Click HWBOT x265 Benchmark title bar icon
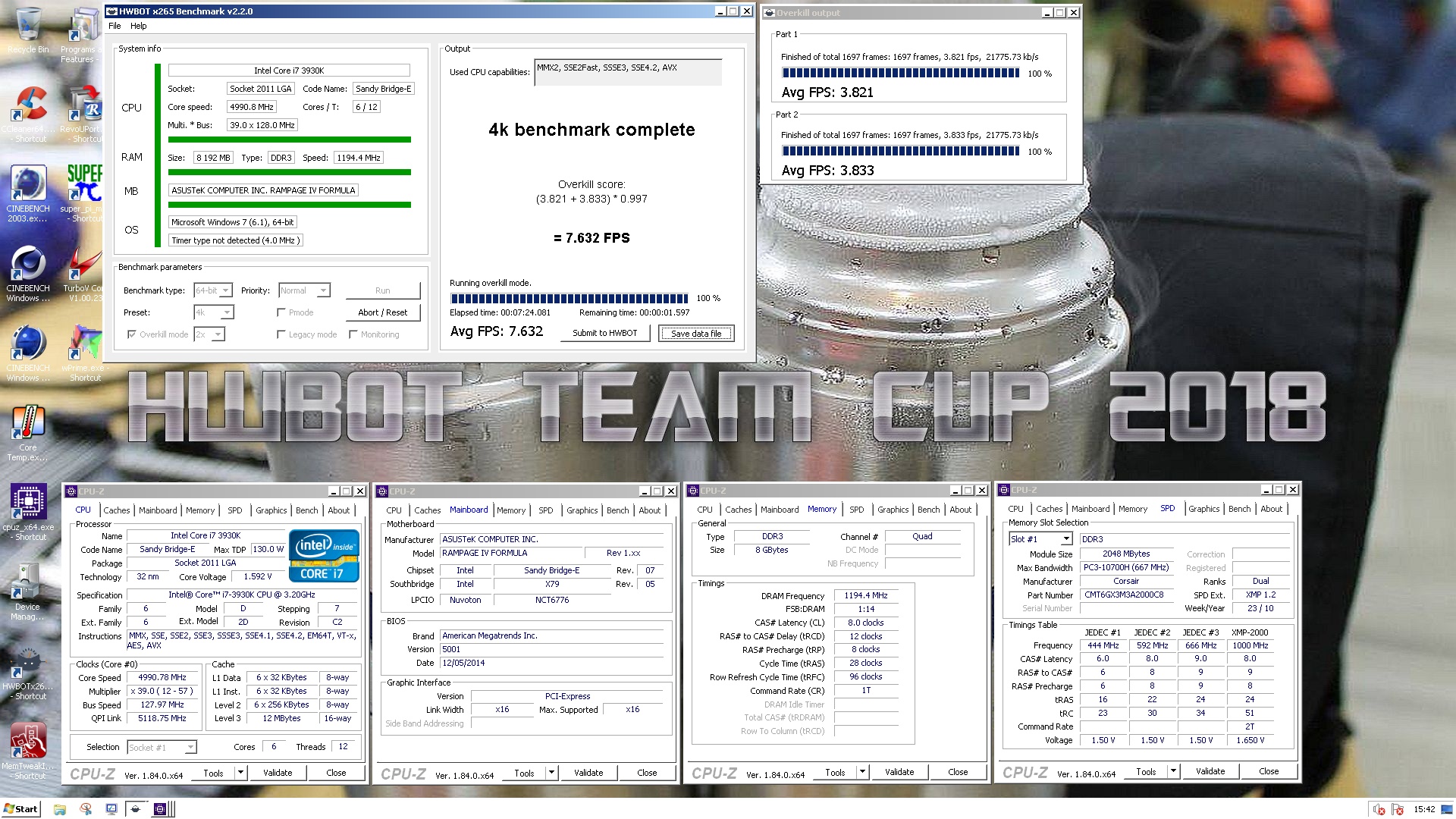This screenshot has width=1456, height=819. click(112, 11)
